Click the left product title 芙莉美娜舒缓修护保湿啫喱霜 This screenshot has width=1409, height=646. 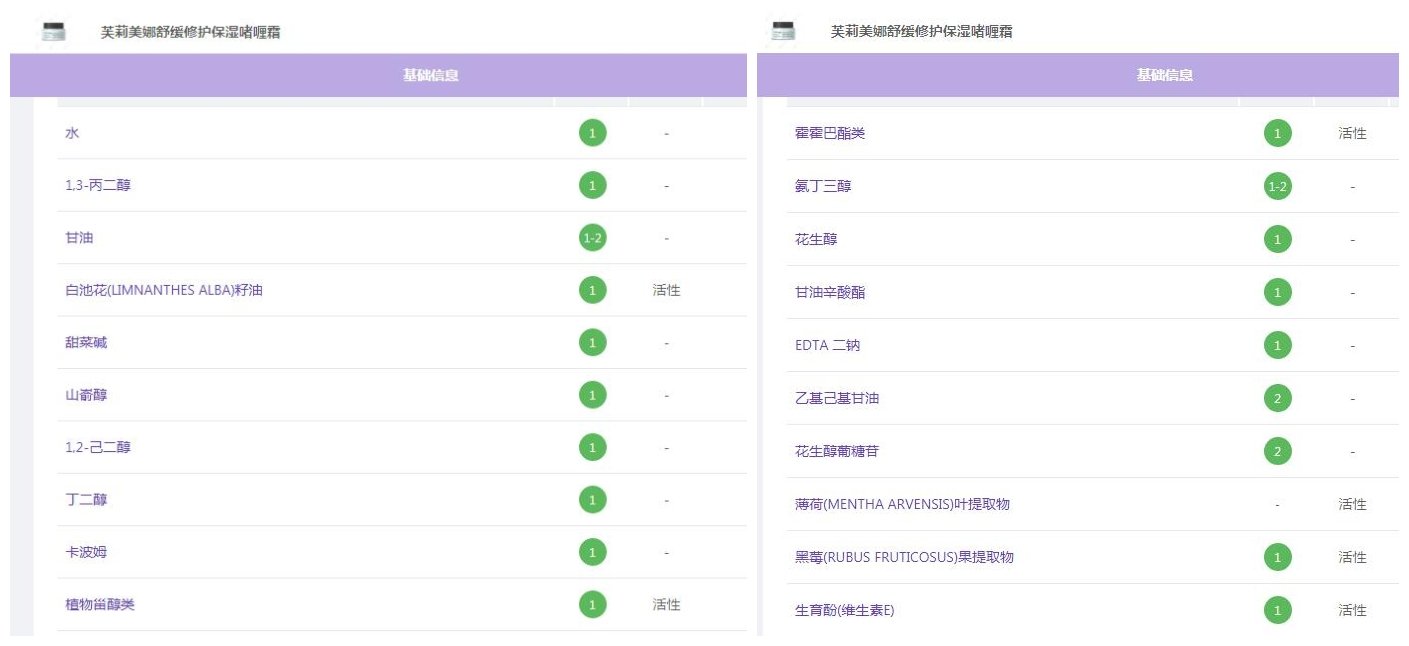tap(190, 32)
